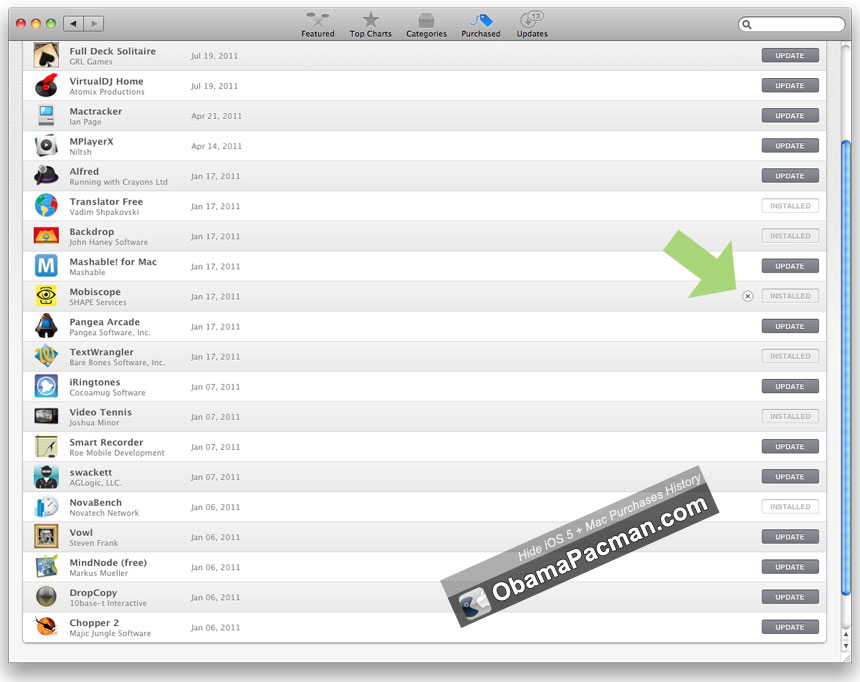The width and height of the screenshot is (860, 682).
Task: Open the Categories tab
Action: tap(426, 25)
